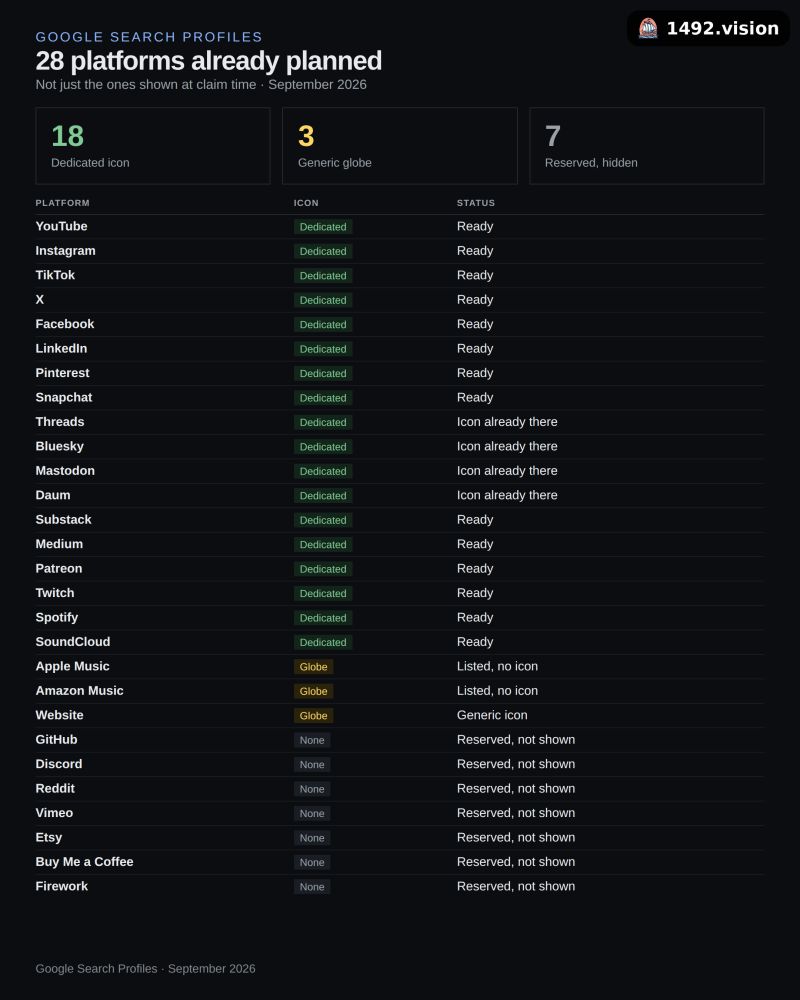Click the 18 Dedicated icon stat card
This screenshot has height=1000, width=800.
153,146
